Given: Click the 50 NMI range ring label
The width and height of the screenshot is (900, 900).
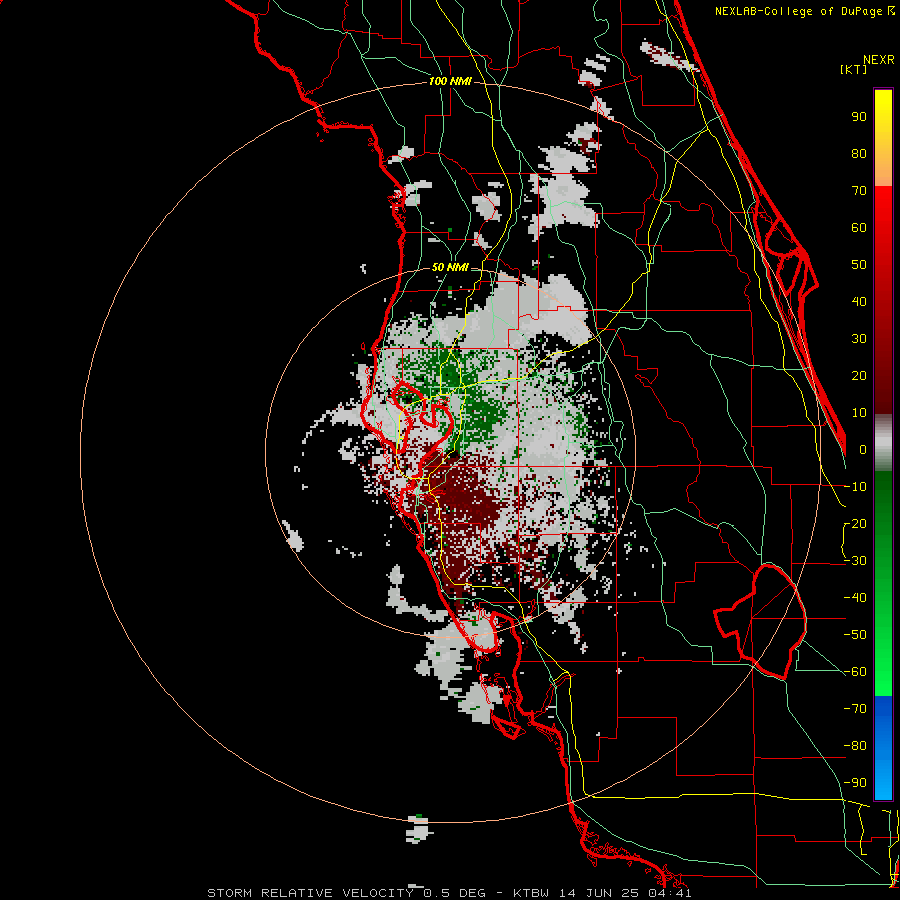Looking at the screenshot, I should (450, 267).
